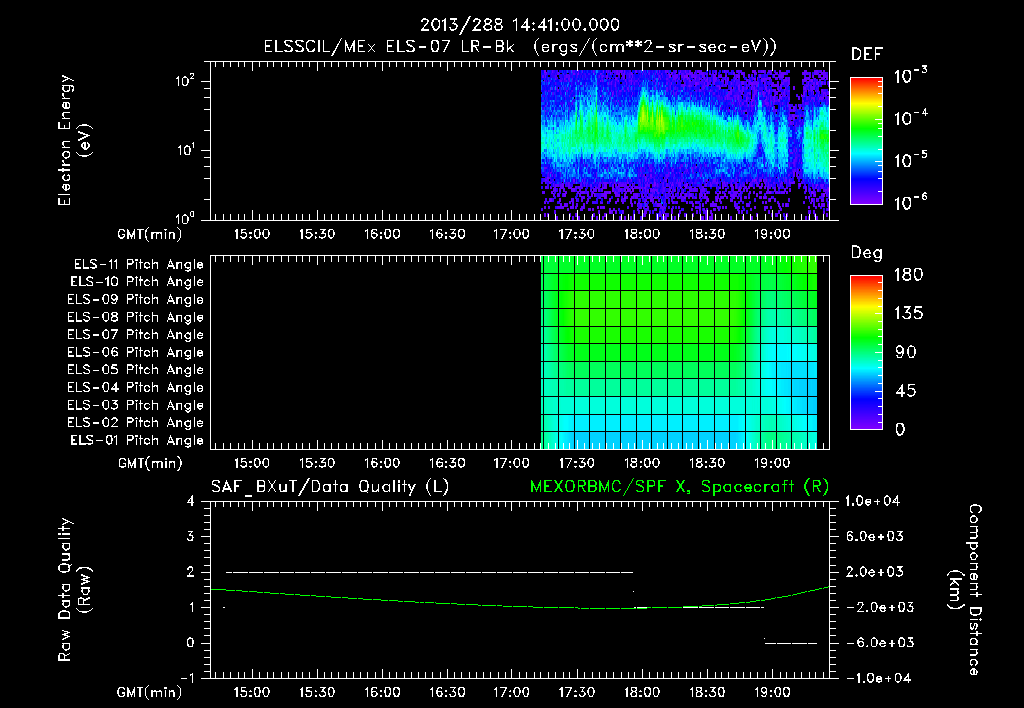Select the ELS-08 Pitch Angle row label
This screenshot has height=708, width=1024.
(x=135, y=317)
